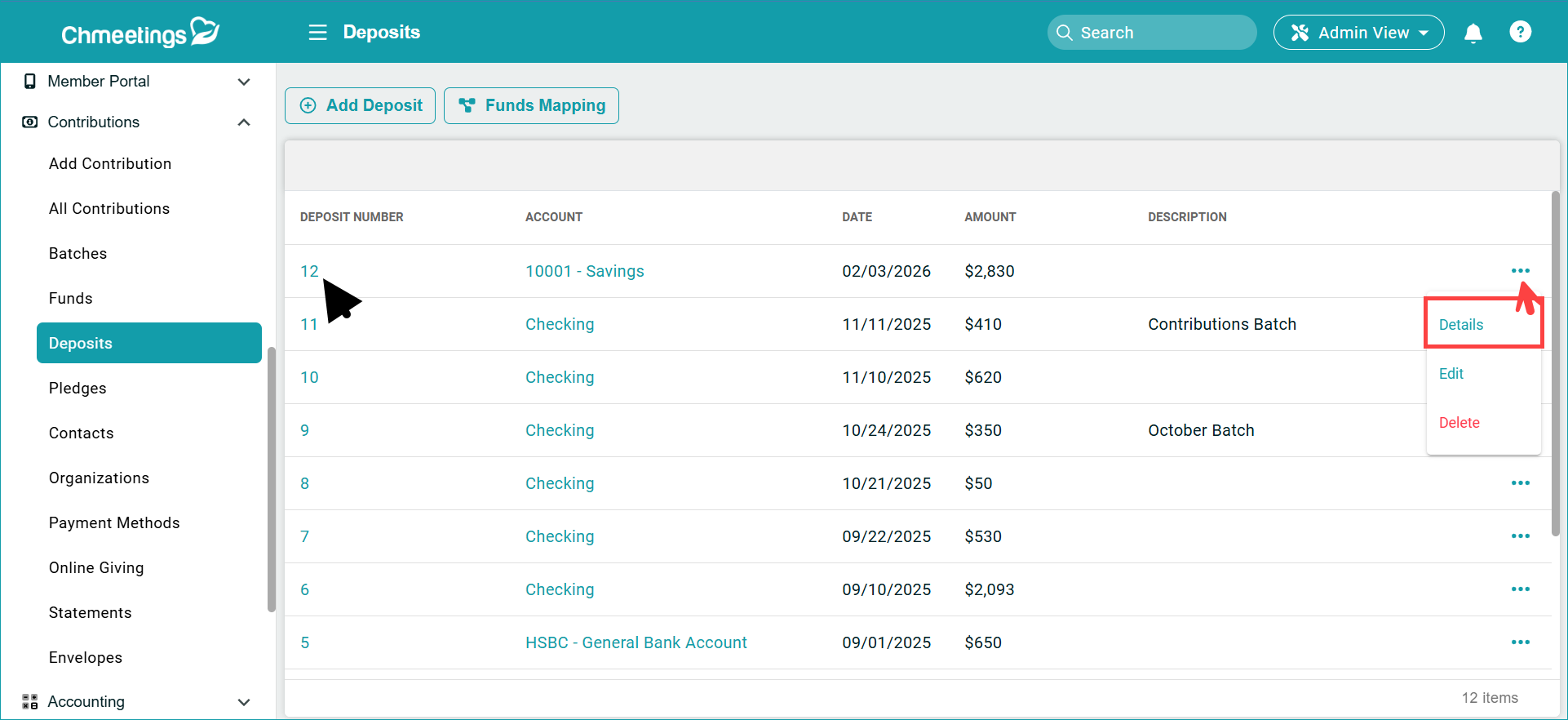Image resolution: width=1568 pixels, height=720 pixels.
Task: Click the Search input field
Action: [1158, 33]
